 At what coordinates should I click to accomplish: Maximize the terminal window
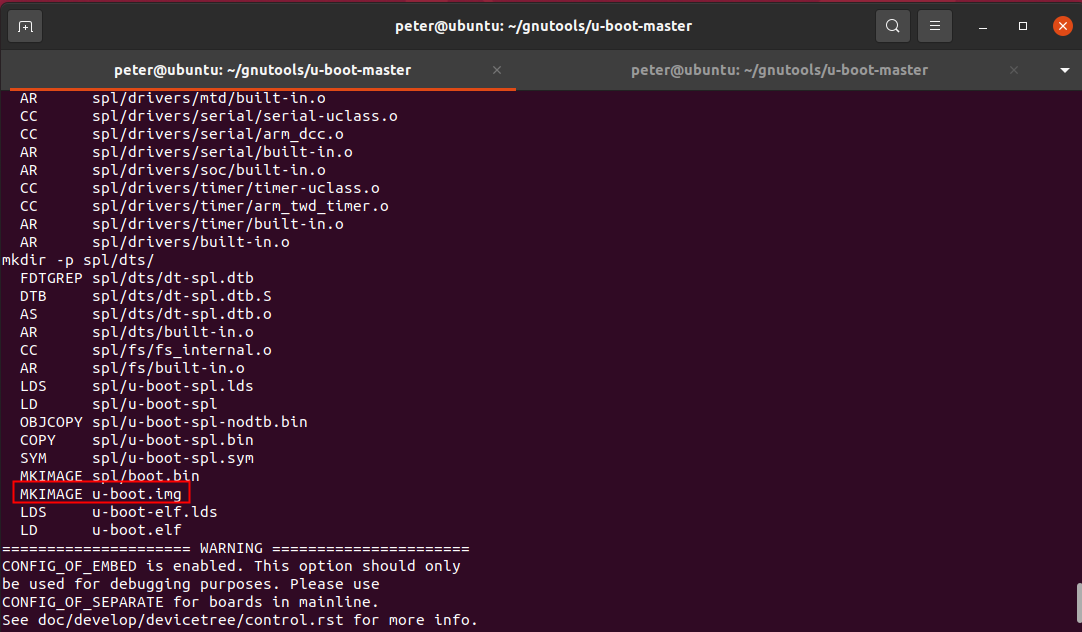click(1023, 26)
